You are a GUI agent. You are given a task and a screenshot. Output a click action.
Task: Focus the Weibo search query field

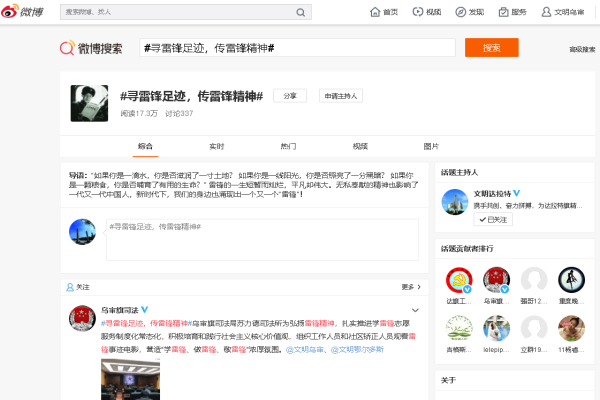pyautogui.click(x=297, y=48)
